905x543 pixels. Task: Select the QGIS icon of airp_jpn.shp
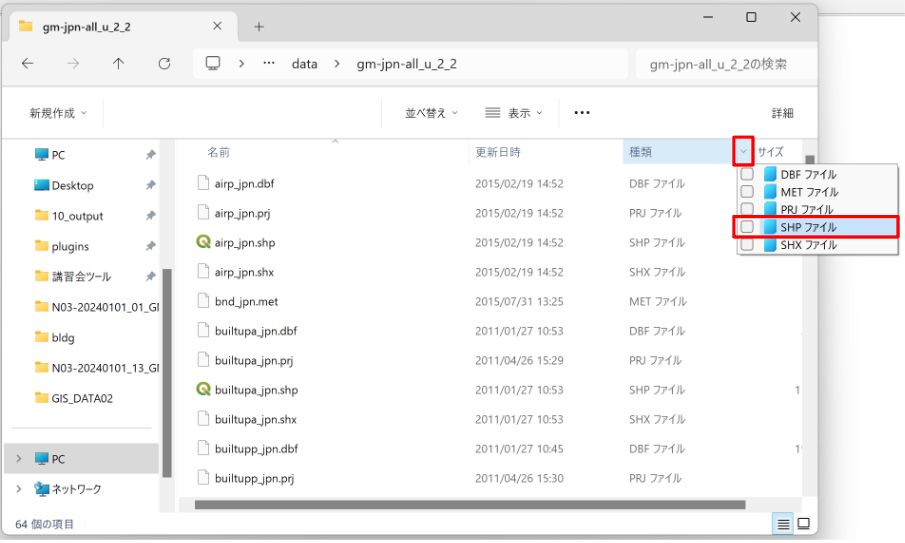click(203, 242)
